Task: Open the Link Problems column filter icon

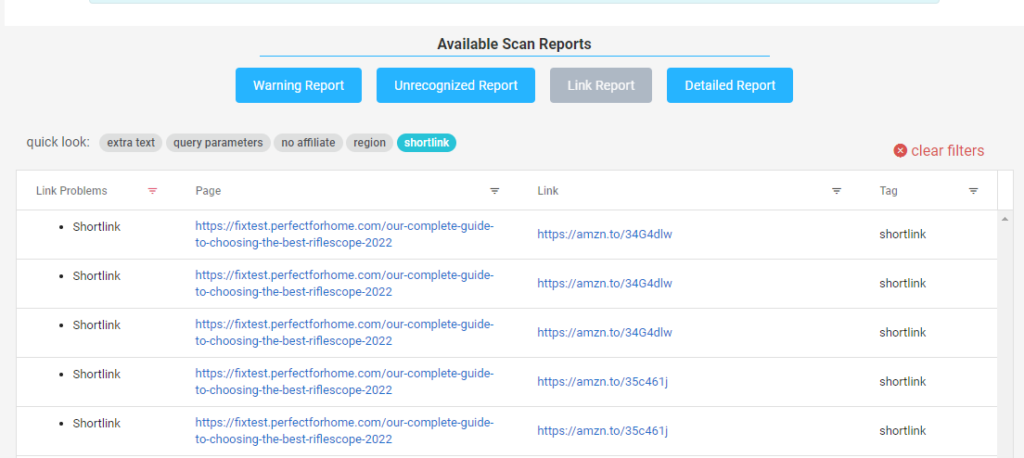Action: click(x=152, y=191)
